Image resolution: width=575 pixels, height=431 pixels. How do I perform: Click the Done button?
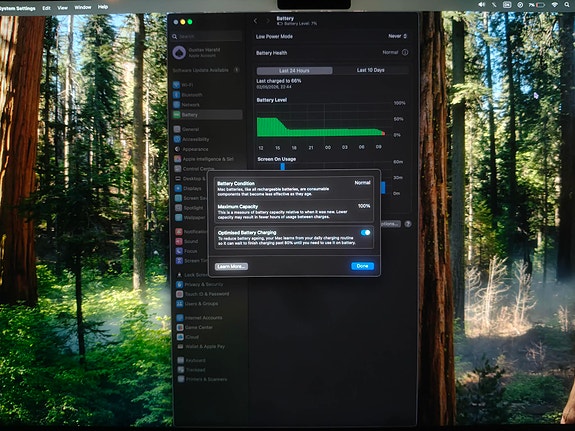click(x=362, y=266)
